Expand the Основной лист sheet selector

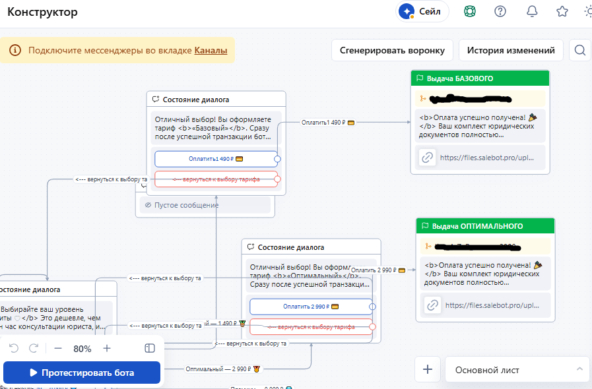pos(517,370)
